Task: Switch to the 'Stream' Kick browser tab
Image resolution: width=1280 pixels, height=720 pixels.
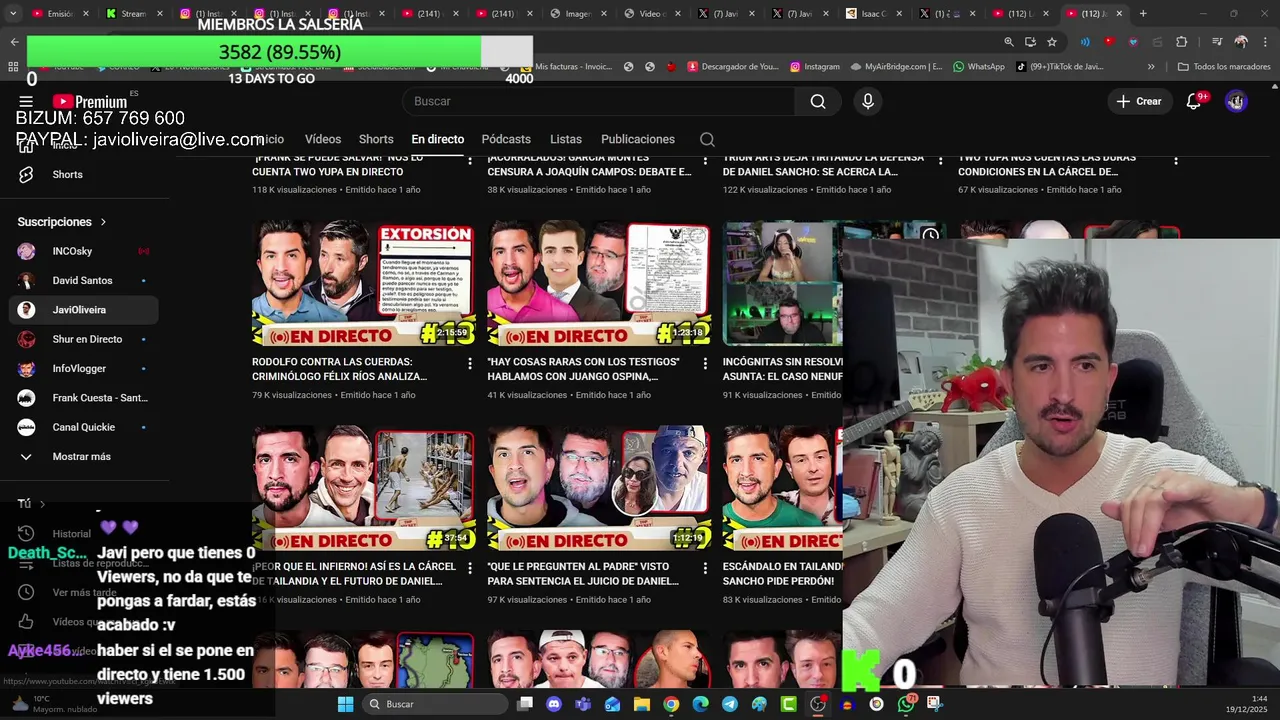Action: 135,14
